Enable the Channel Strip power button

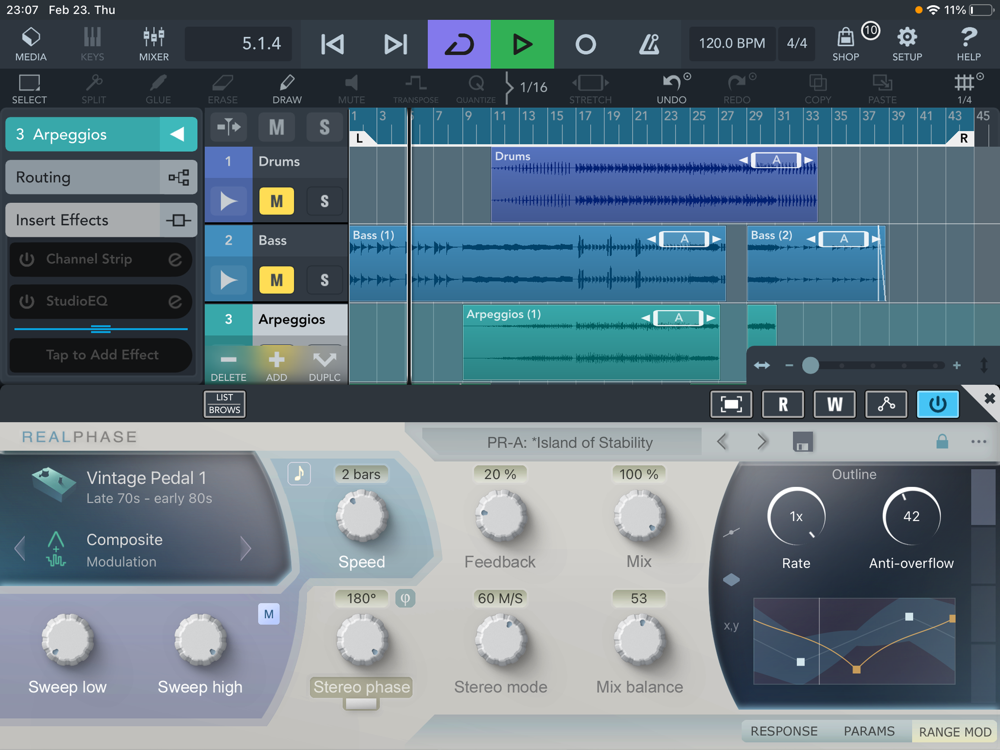[x=27, y=260]
